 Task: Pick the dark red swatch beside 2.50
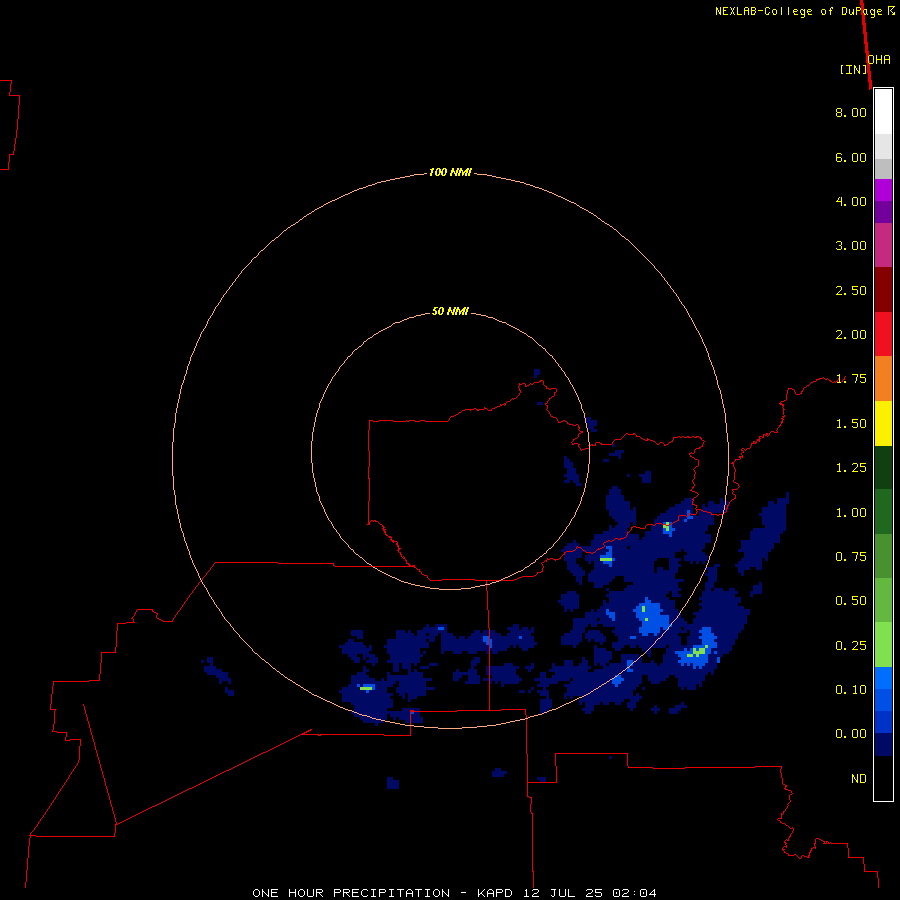[883, 290]
